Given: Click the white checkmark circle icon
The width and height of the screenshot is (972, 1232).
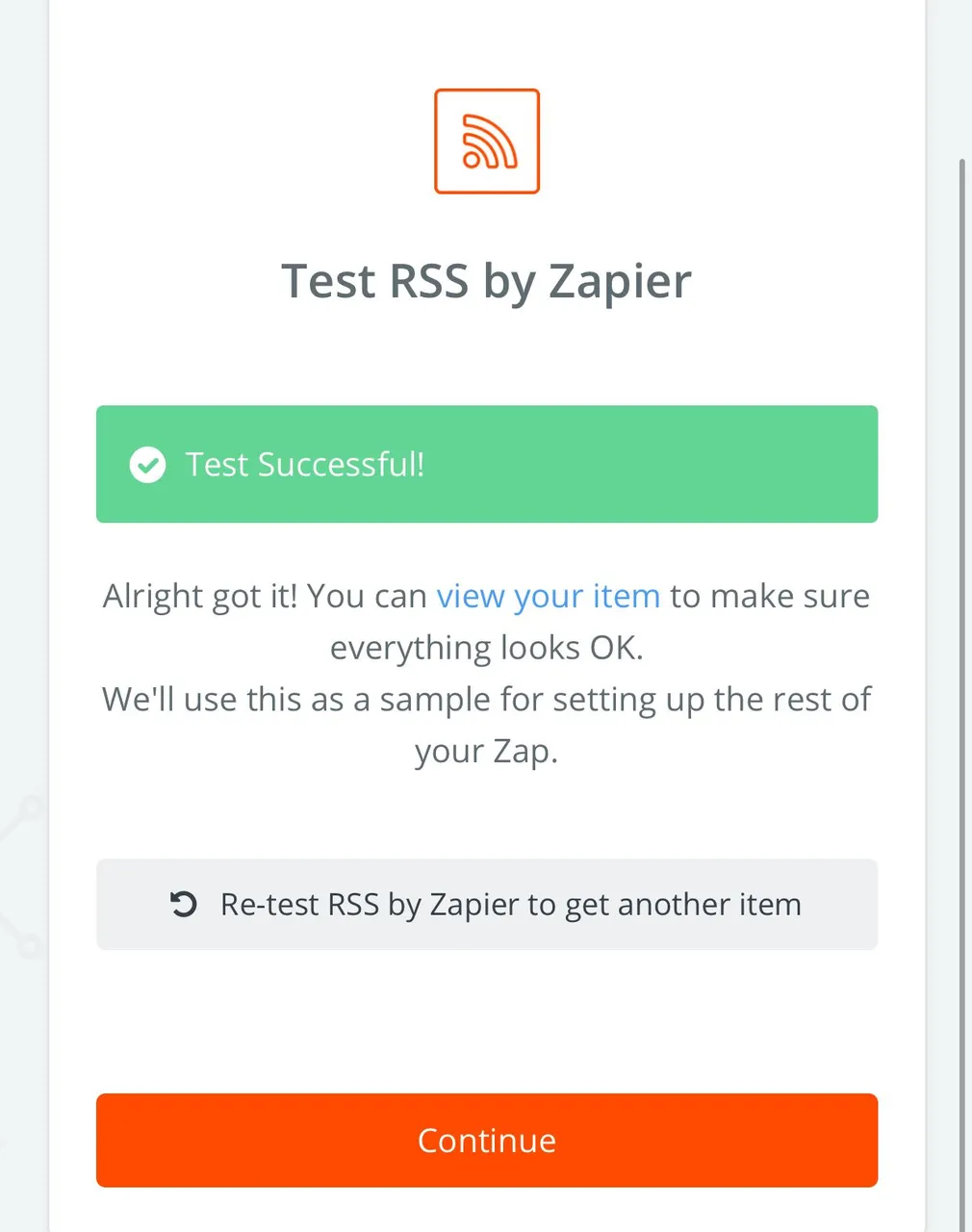Looking at the screenshot, I should pos(147,465).
